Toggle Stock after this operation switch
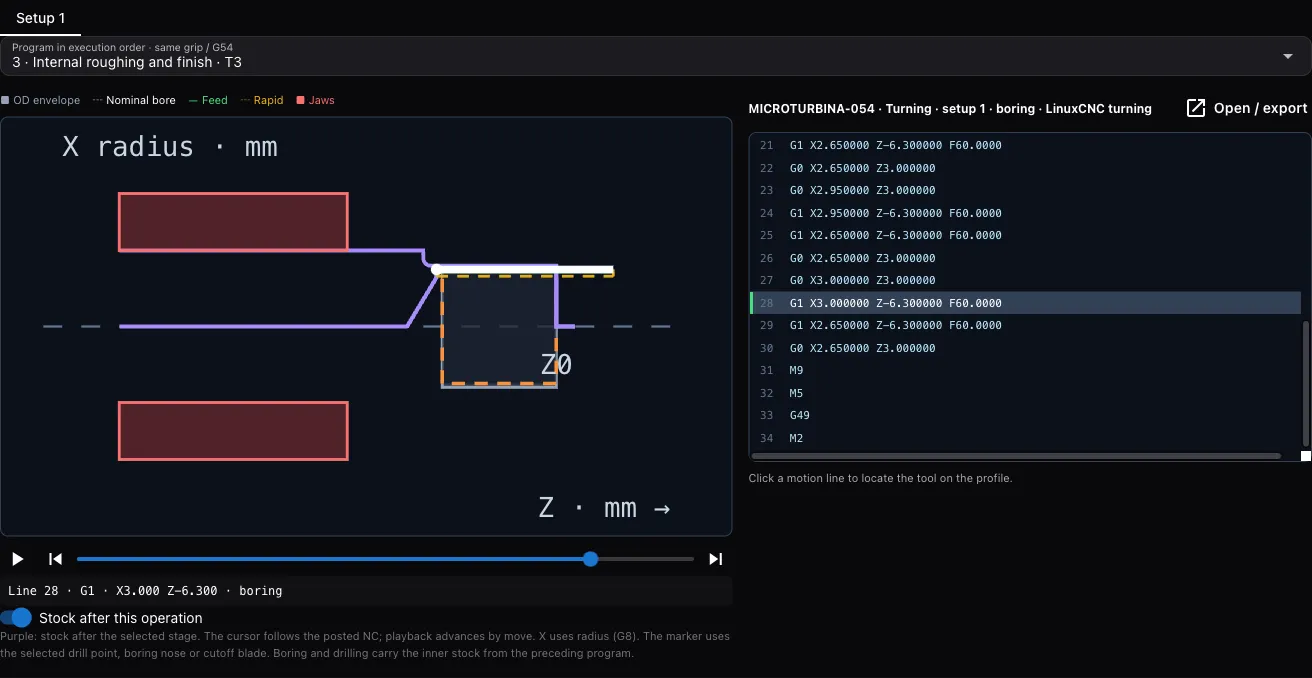This screenshot has width=1312, height=678. (16, 618)
